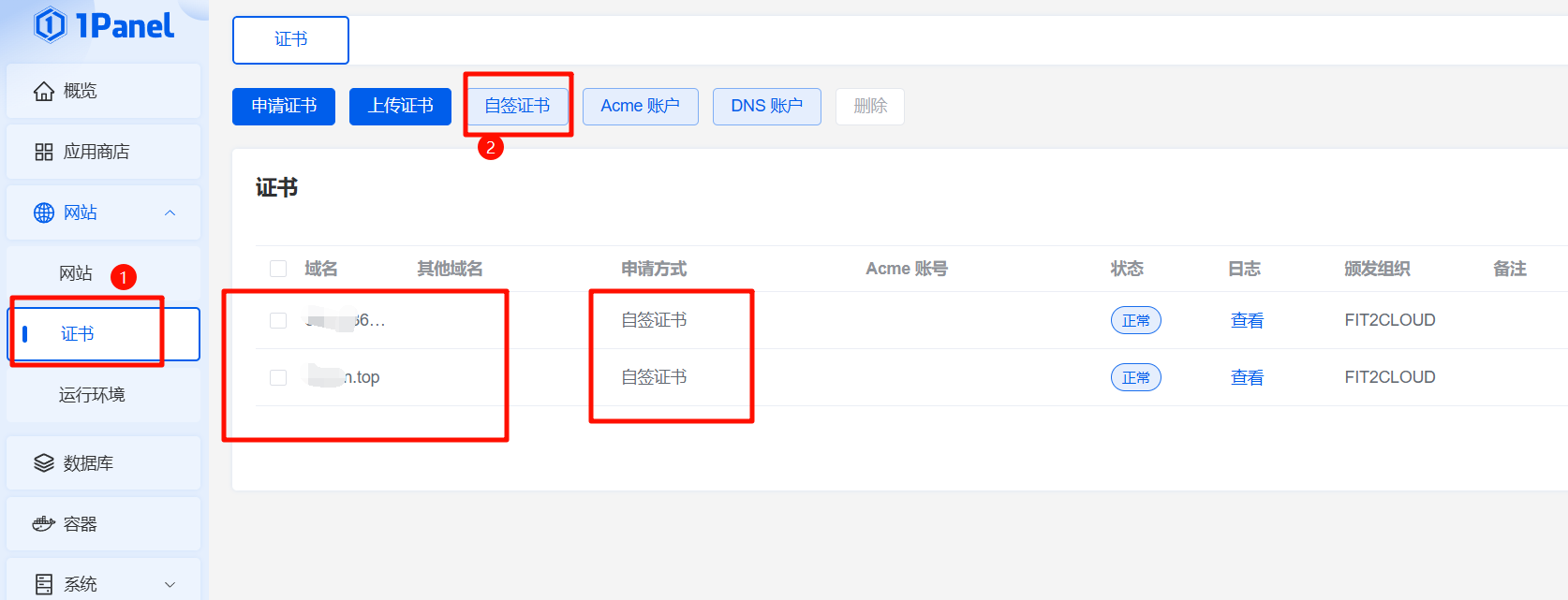
Task: View log via 查看 in first row
Action: coord(1247,320)
